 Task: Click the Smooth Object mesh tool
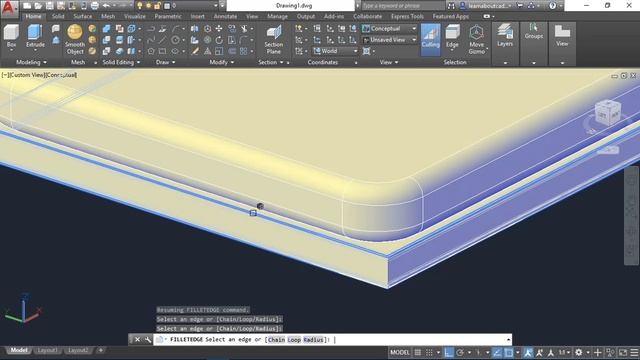[x=75, y=40]
